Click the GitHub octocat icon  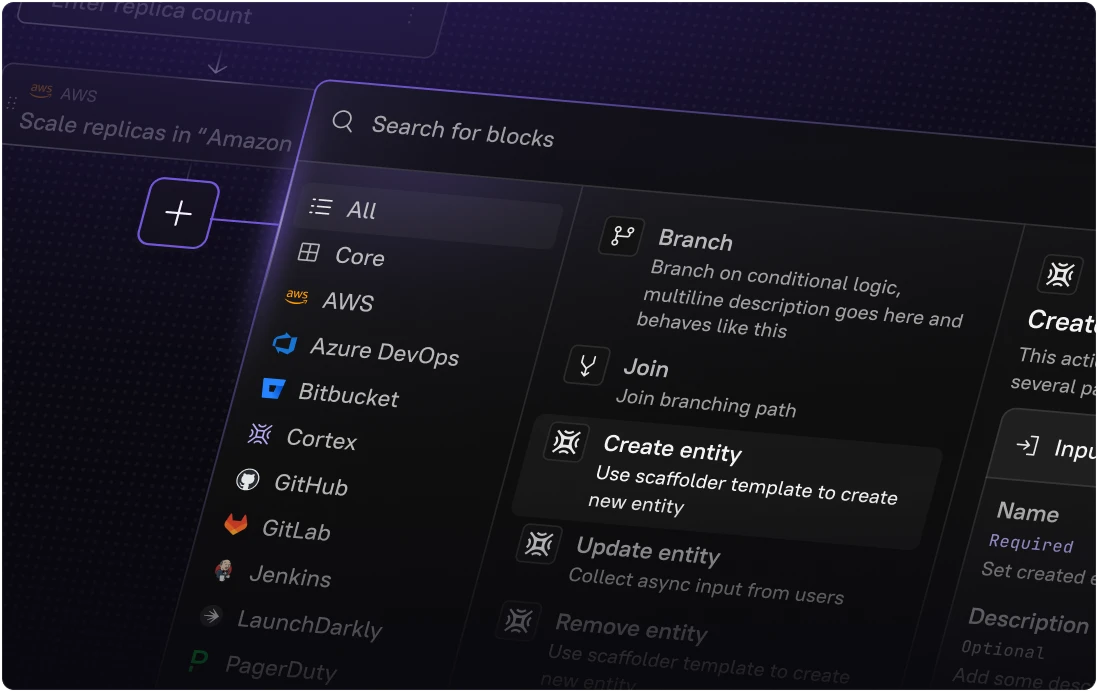coord(247,480)
